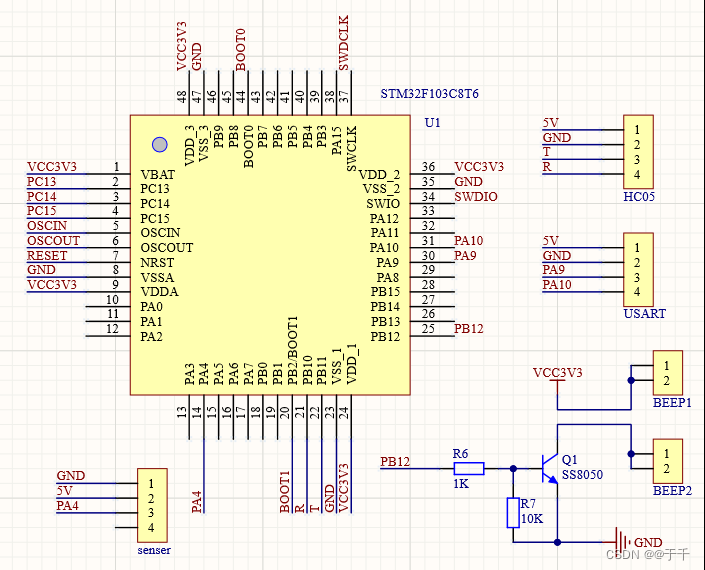Click the VCC3V3 power bar near BEEP1
The height and width of the screenshot is (570, 705).
click(558, 381)
